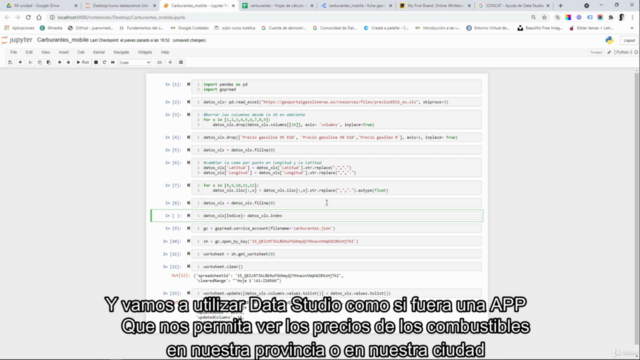640x360 pixels.
Task: Open the File menu
Action: [x=13, y=52]
